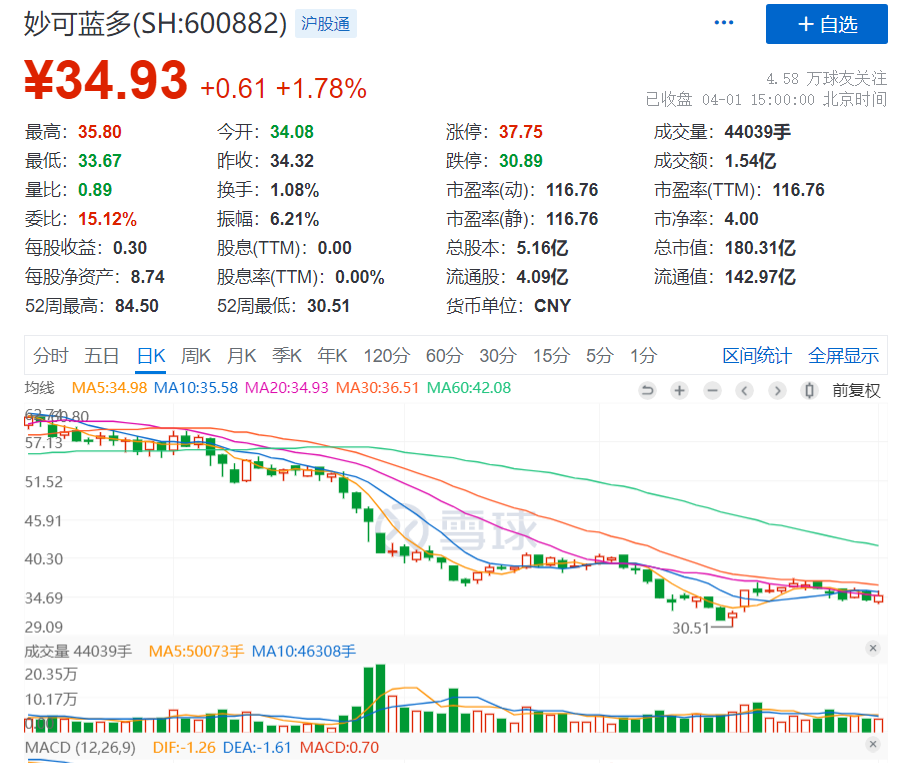Click the chart reset undo arrow icon

[647, 390]
